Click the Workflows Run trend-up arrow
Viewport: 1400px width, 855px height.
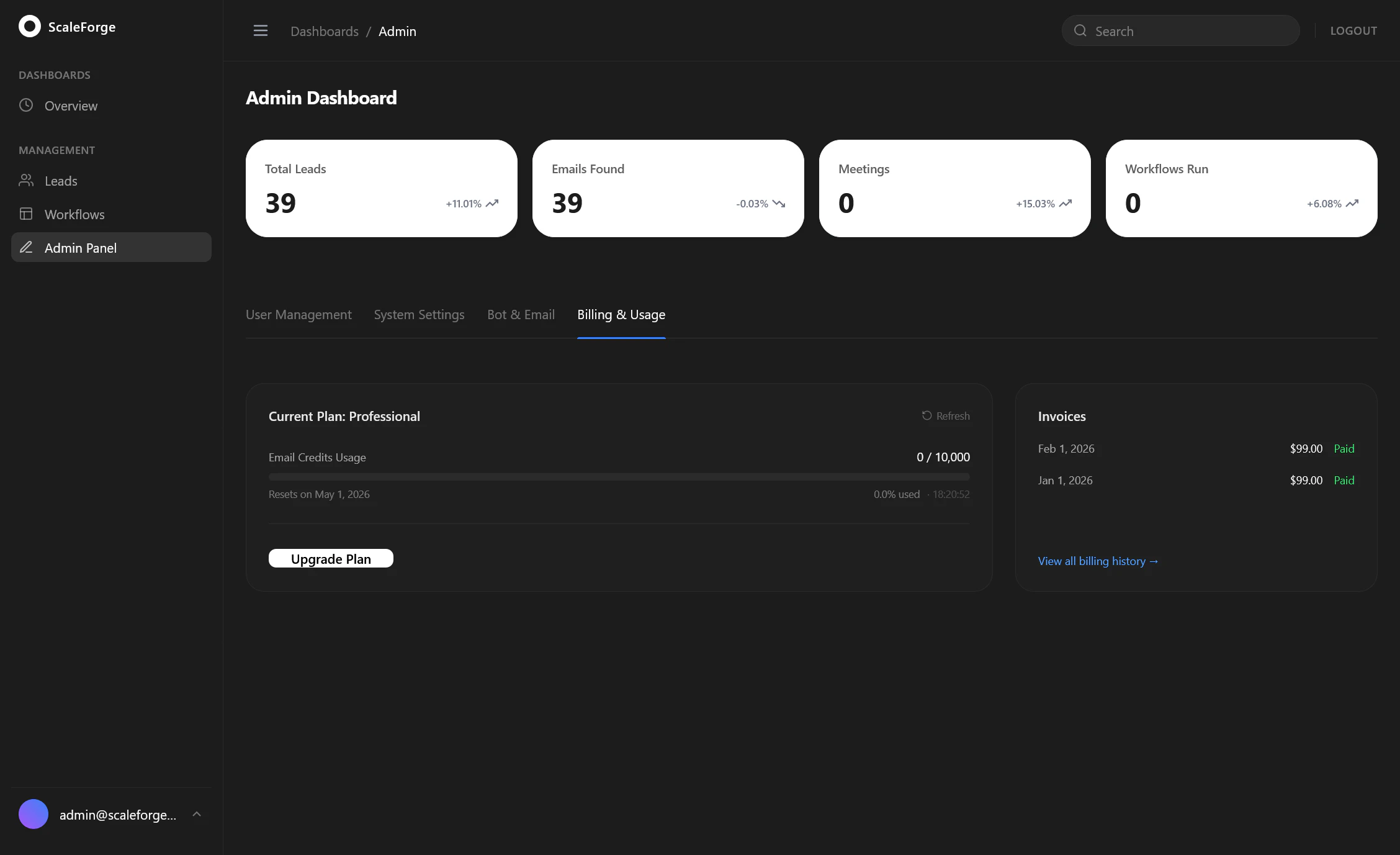click(1352, 204)
